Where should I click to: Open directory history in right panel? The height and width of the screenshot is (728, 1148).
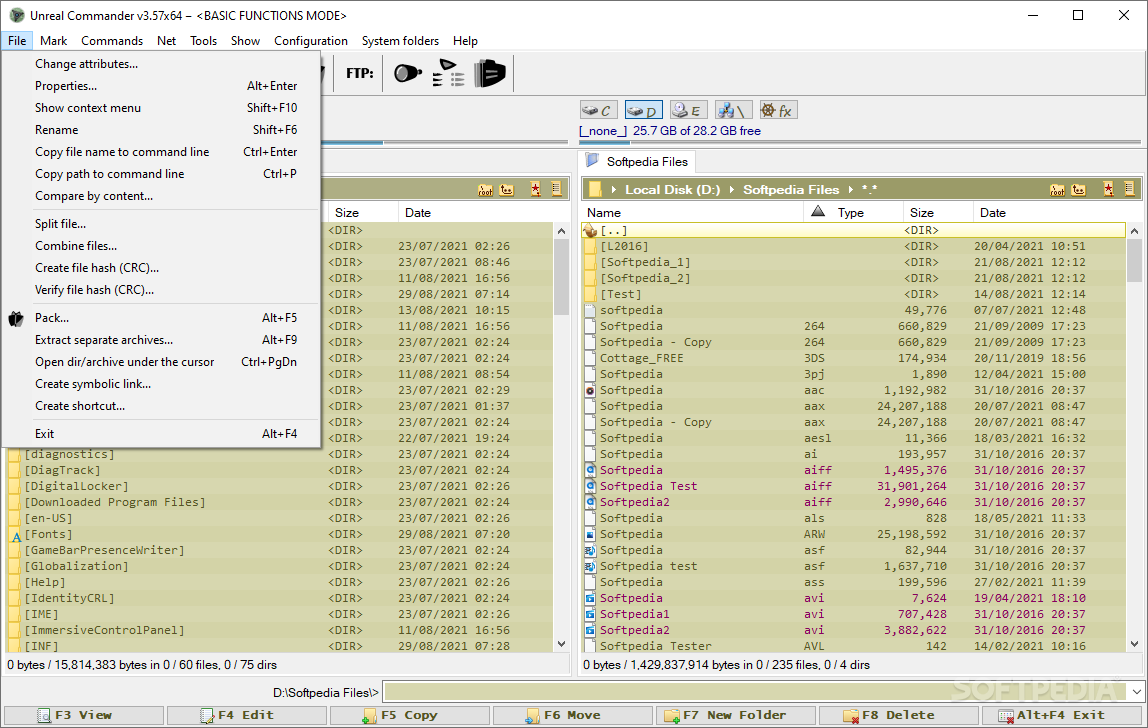[1130, 190]
